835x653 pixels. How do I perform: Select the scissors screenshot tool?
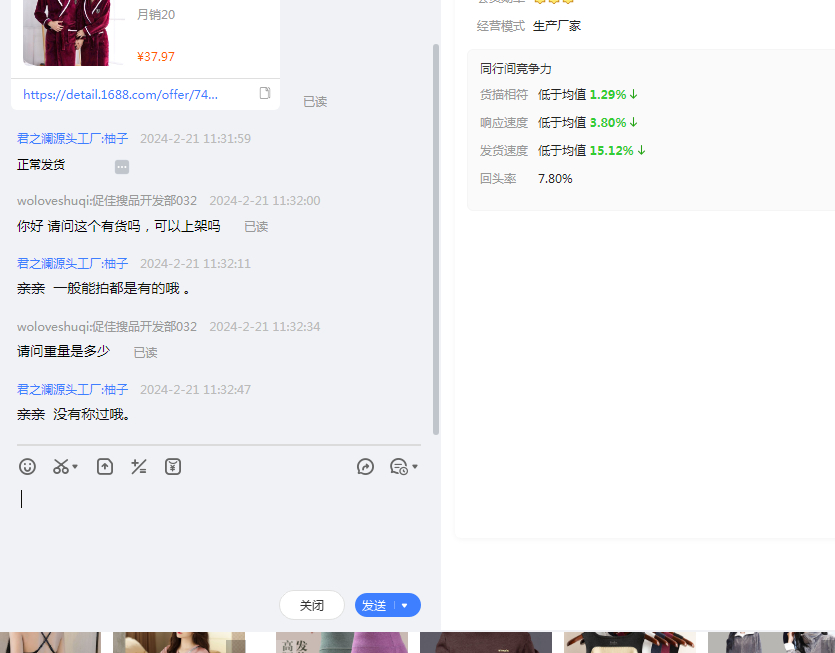[x=60, y=467]
